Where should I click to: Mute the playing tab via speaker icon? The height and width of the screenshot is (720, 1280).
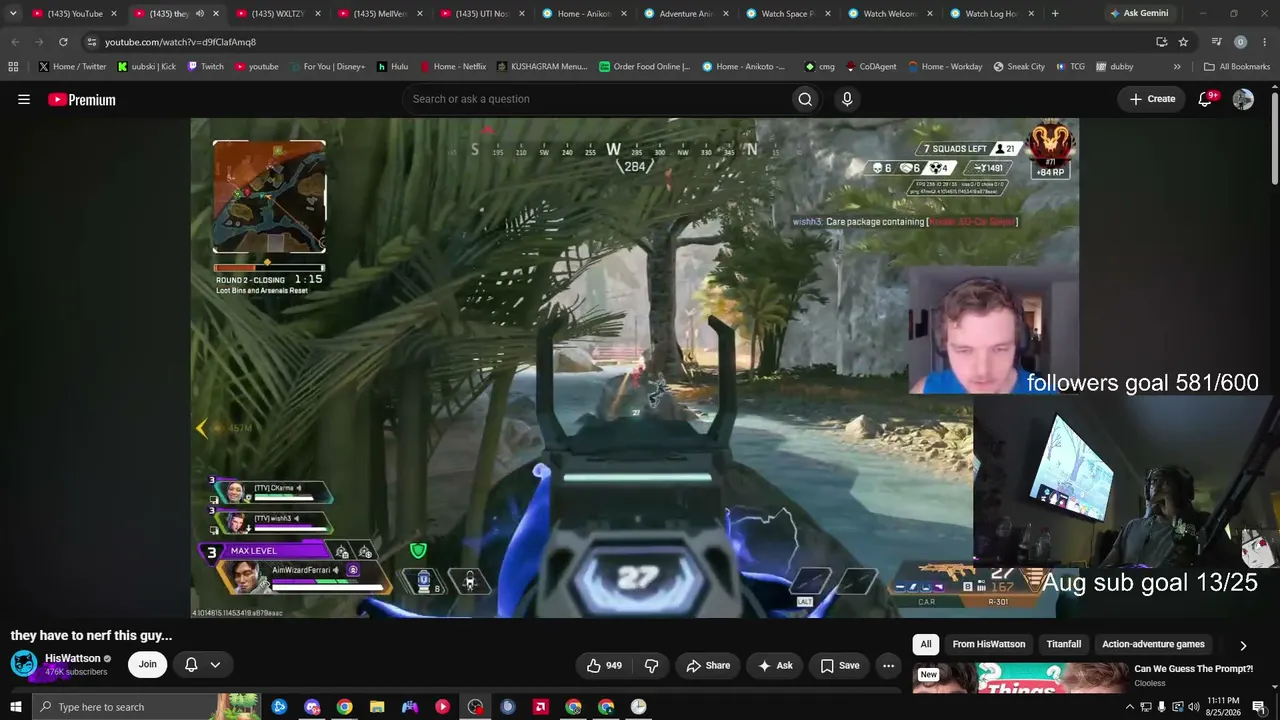pyautogui.click(x=200, y=14)
